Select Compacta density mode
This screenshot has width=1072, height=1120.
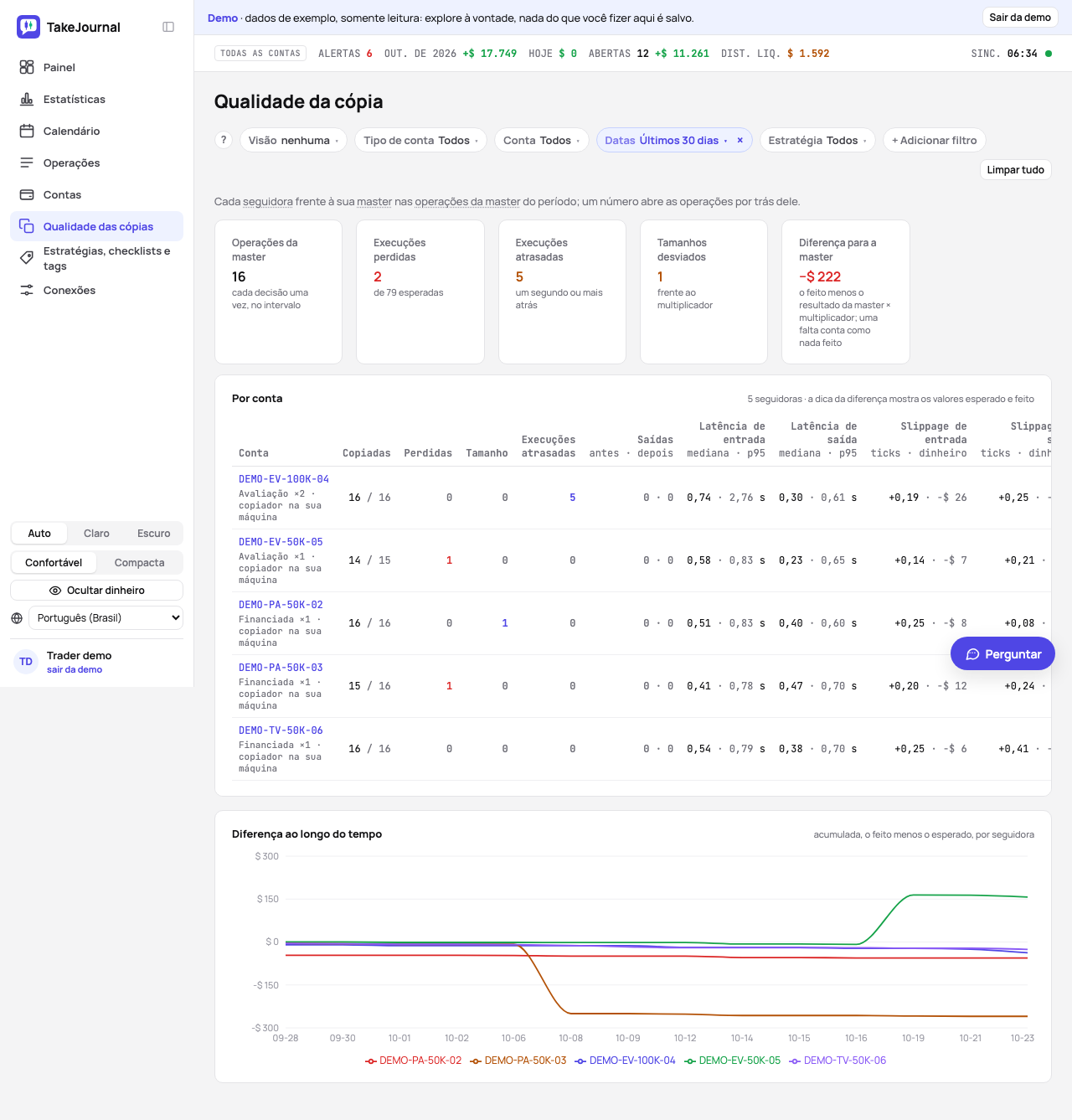click(139, 563)
